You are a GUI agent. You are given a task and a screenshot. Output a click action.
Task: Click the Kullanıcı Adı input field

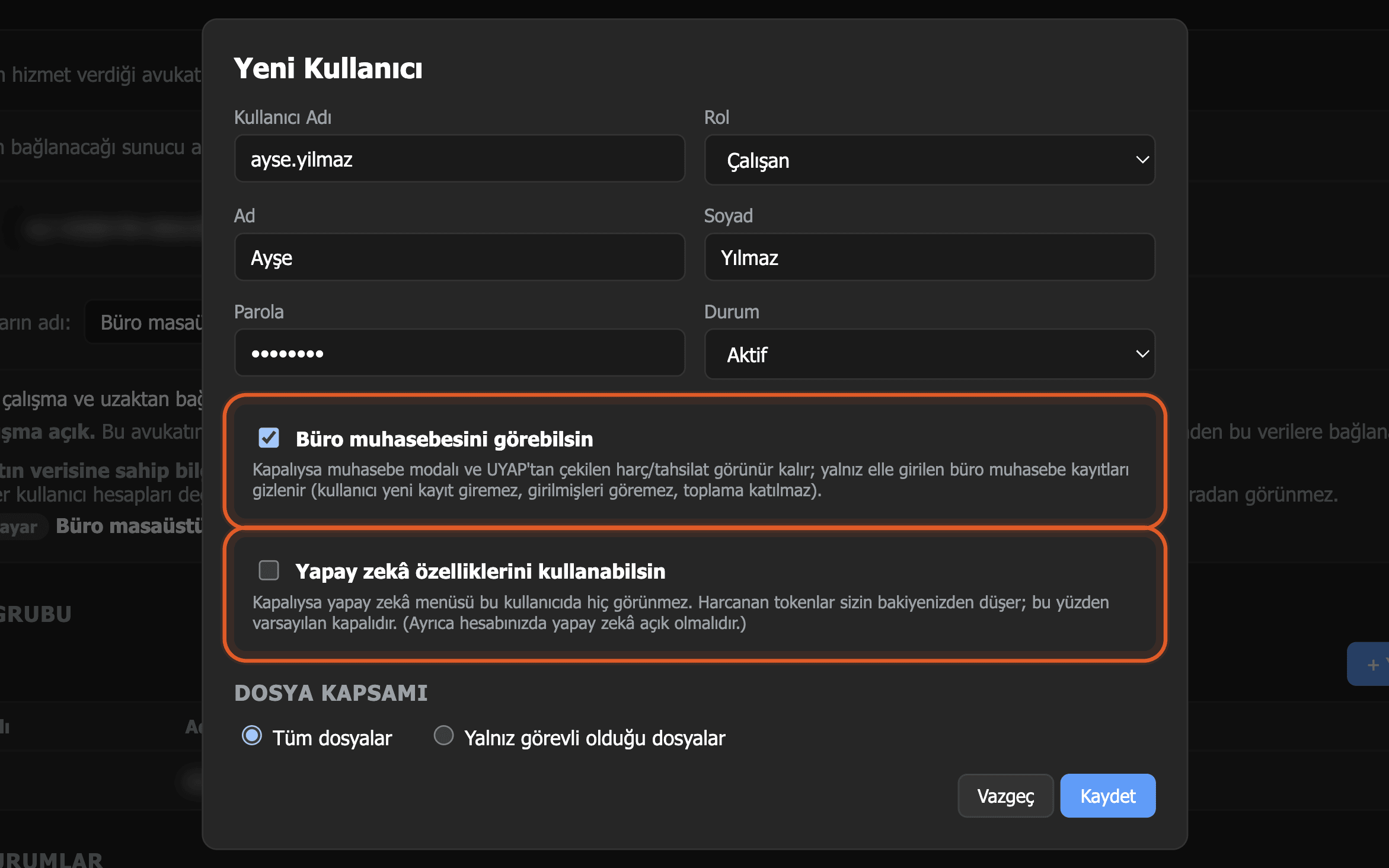pos(459,159)
